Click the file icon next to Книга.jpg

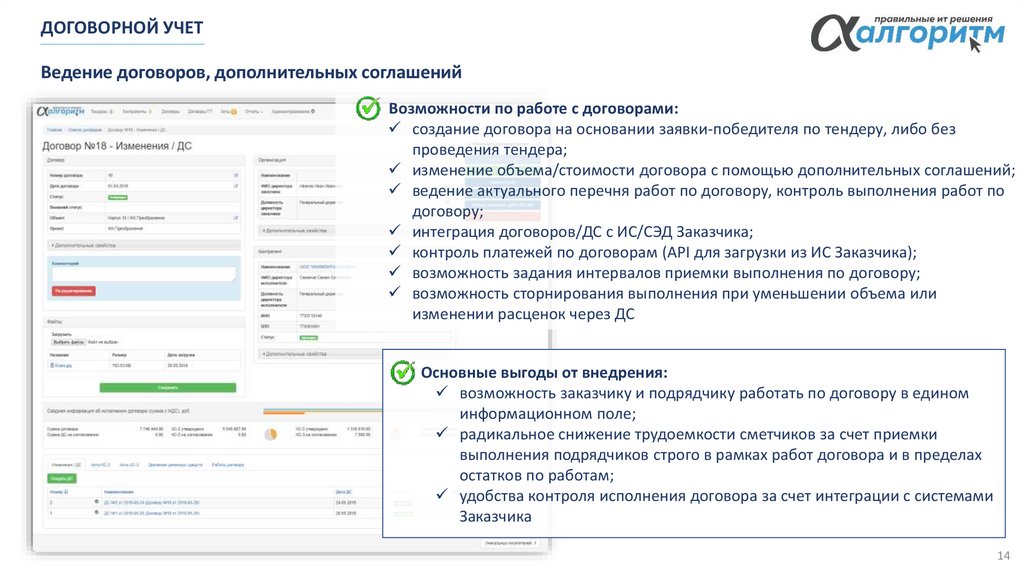52,365
